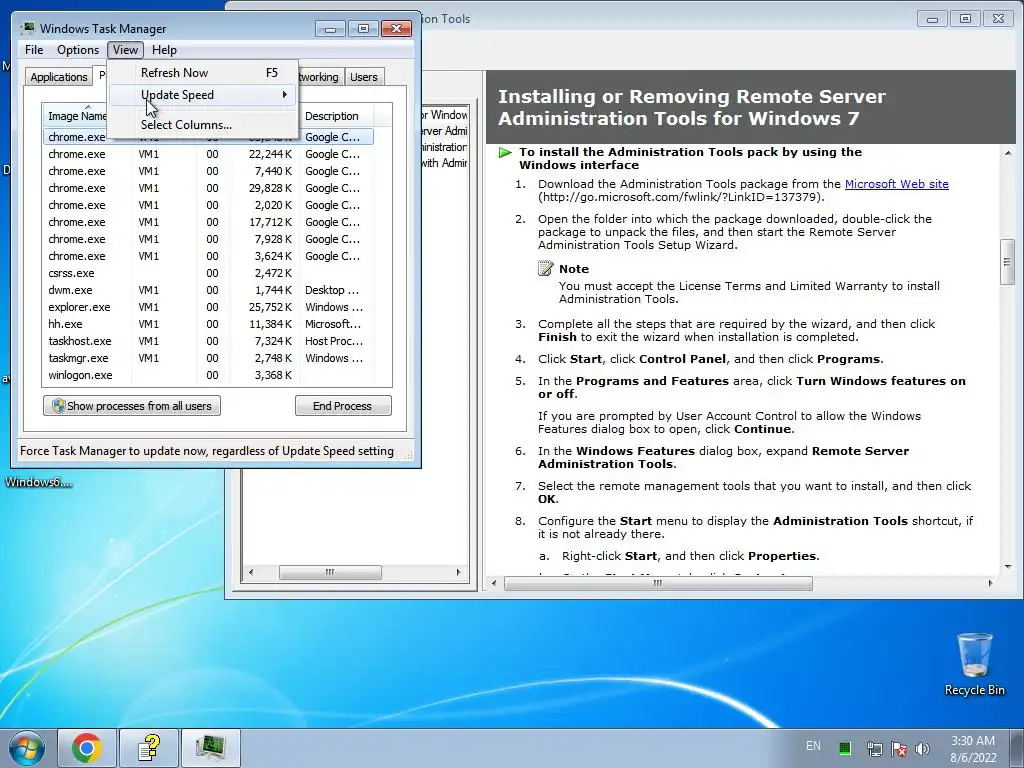Screen dimensions: 1024x768
Task: Maximize the help window
Action: point(965,19)
